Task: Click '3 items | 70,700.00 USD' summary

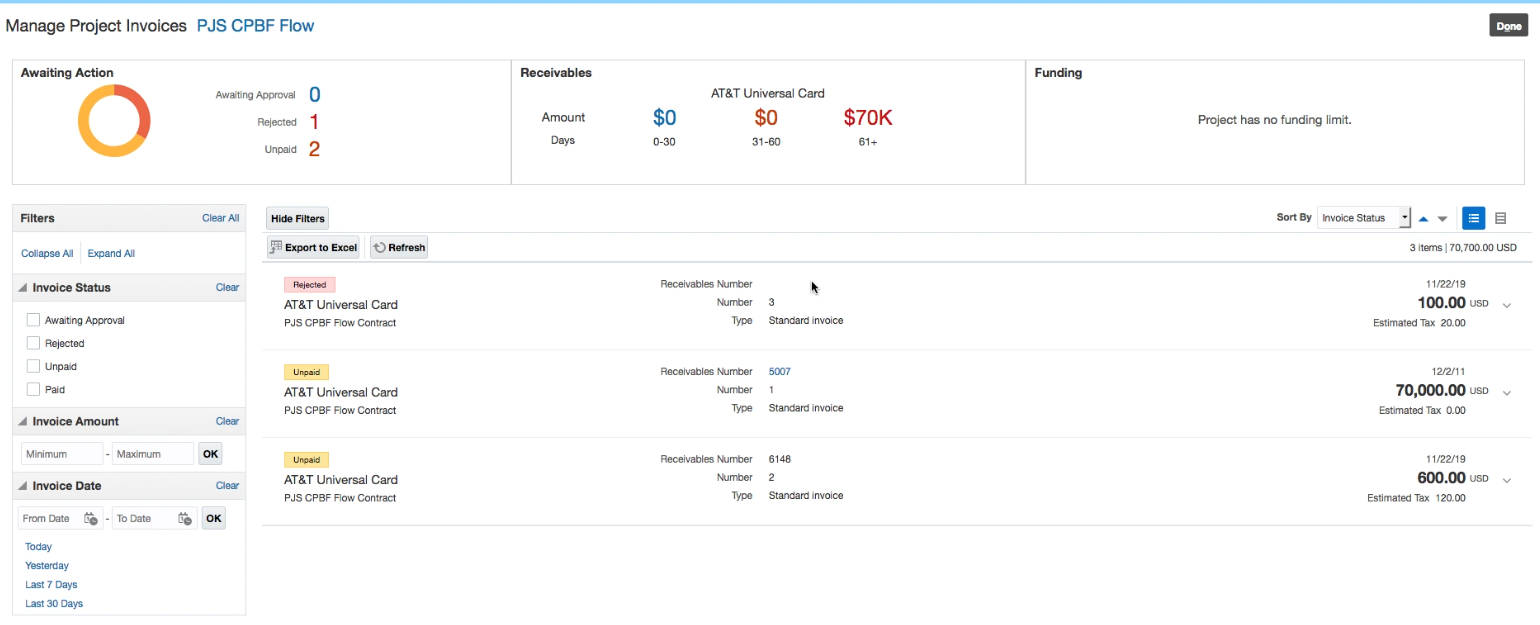Action: 1463,247
